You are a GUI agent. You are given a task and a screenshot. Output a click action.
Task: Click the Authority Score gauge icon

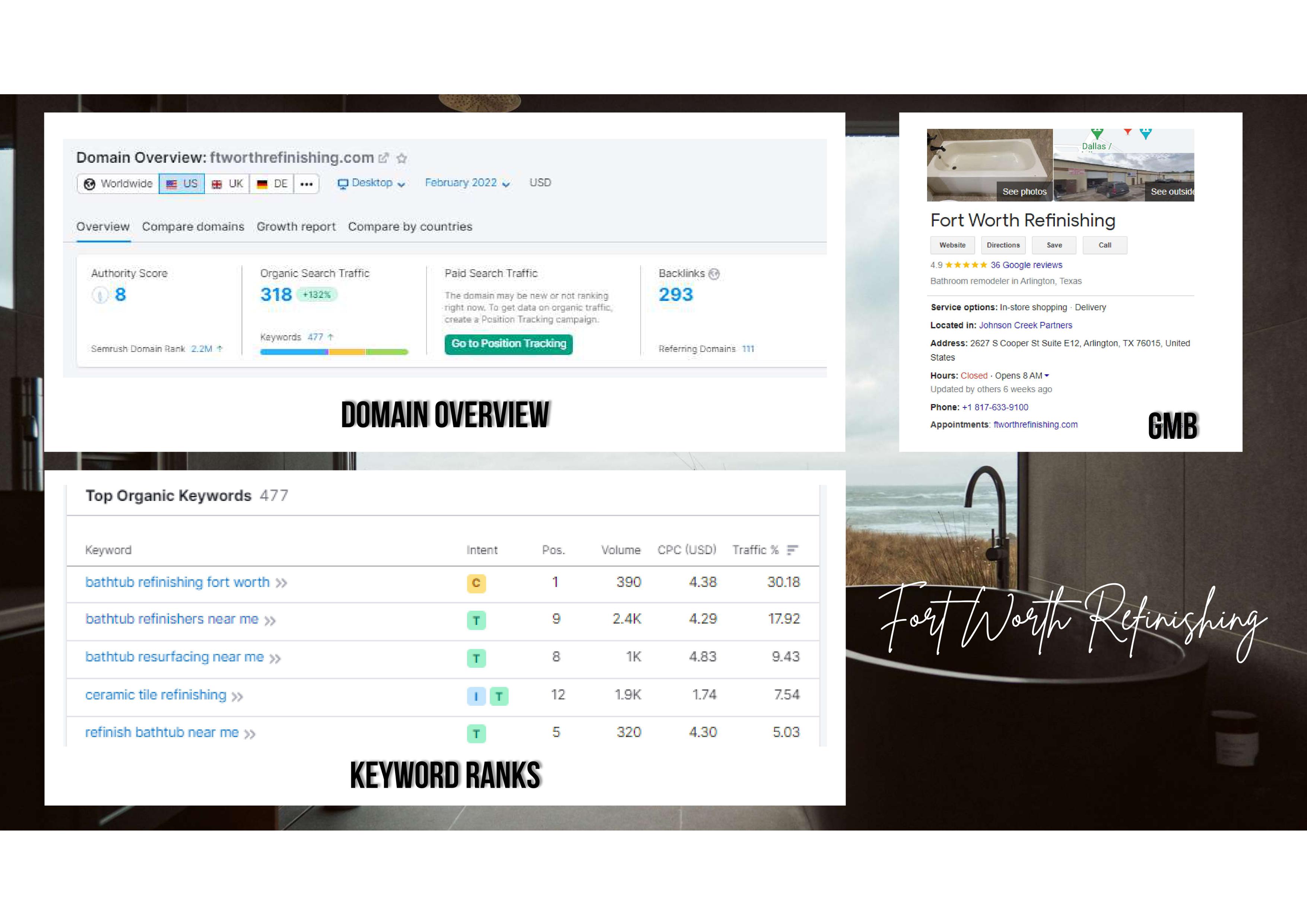pos(99,295)
